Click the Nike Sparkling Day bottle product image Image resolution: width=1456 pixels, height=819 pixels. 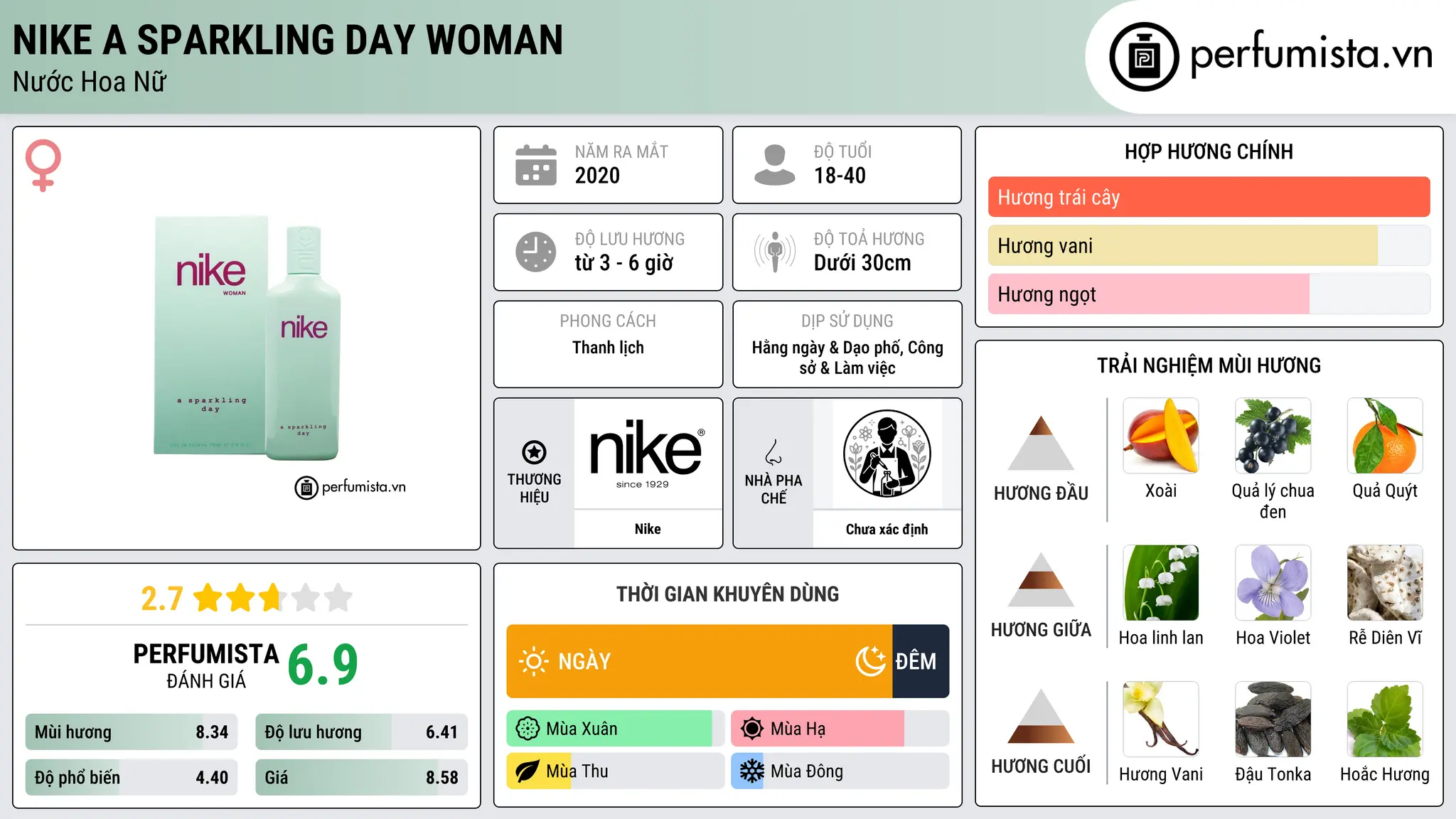coord(247,338)
